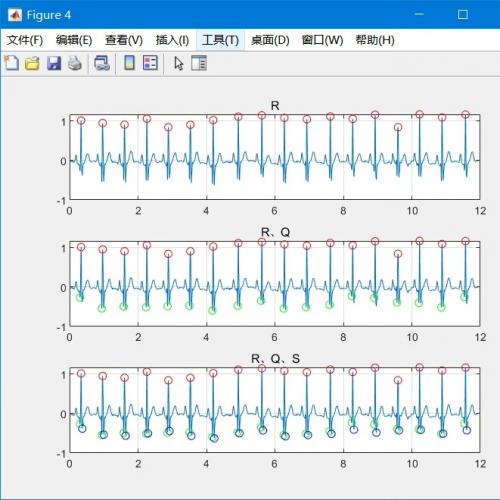Insert a colorbar using the toolbar icon
This screenshot has width=500, height=500.
click(x=129, y=63)
